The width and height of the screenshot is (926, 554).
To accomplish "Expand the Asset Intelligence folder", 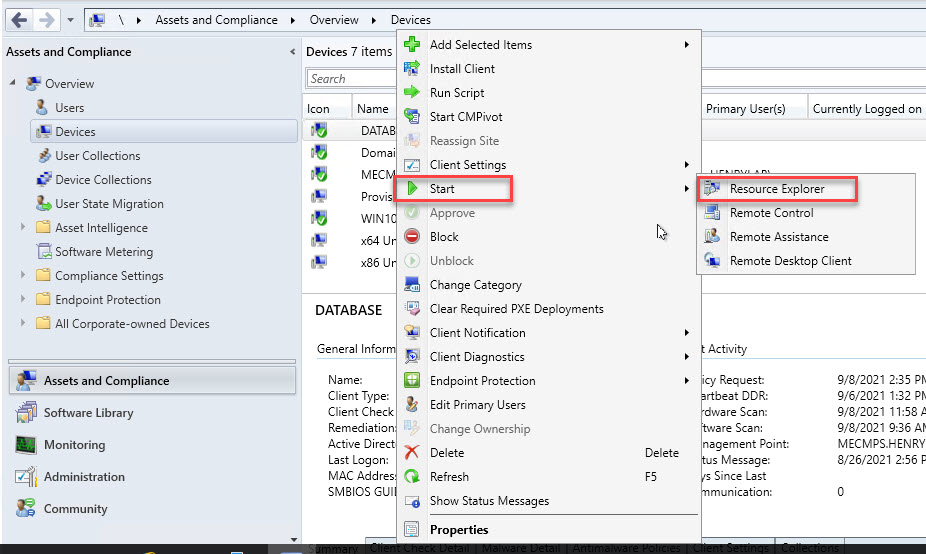I will [x=23, y=228].
